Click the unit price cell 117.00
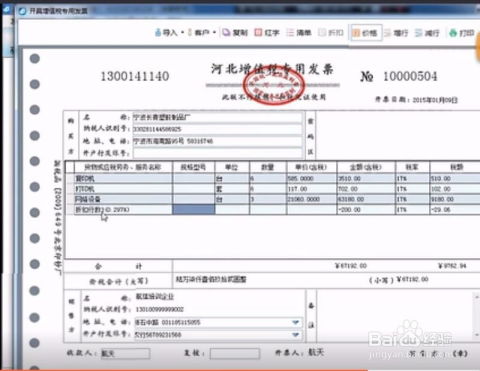Image resolution: width=480 pixels, height=371 pixels. click(x=312, y=189)
